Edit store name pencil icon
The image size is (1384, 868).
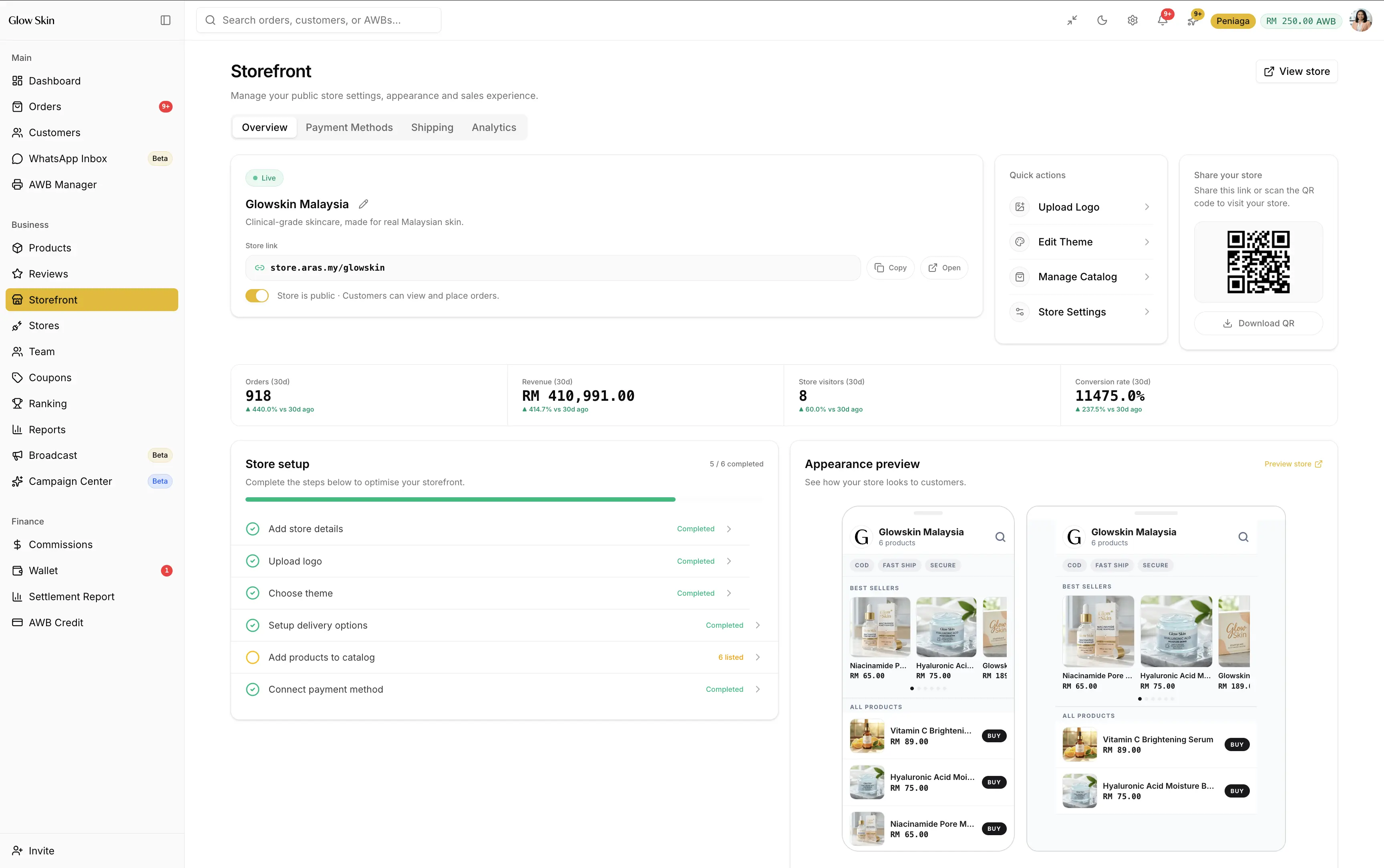pos(363,204)
